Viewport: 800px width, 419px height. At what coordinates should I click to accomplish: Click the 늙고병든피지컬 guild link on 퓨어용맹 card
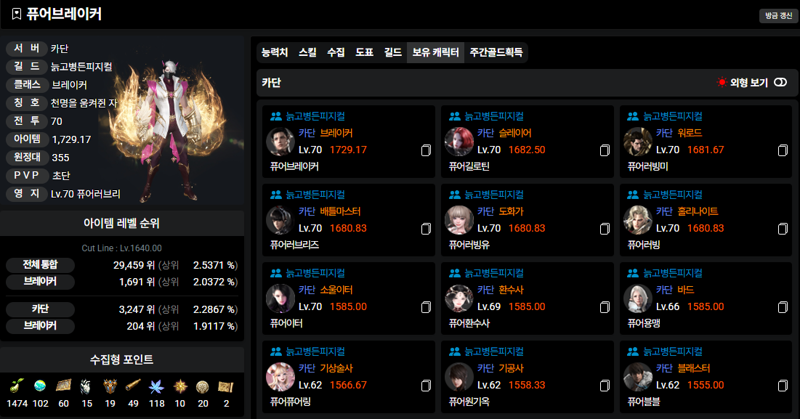click(672, 273)
